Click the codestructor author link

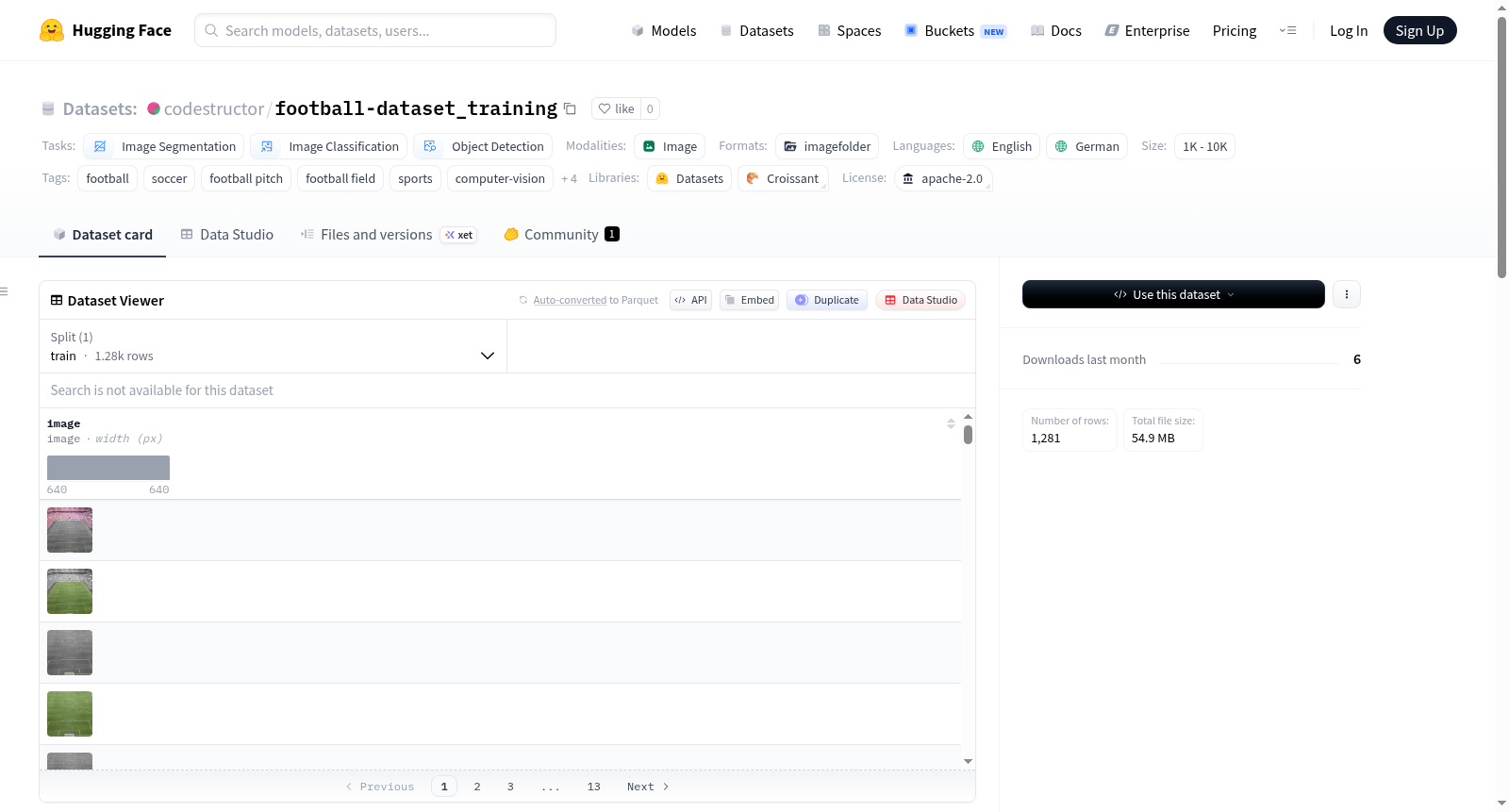tap(214, 108)
